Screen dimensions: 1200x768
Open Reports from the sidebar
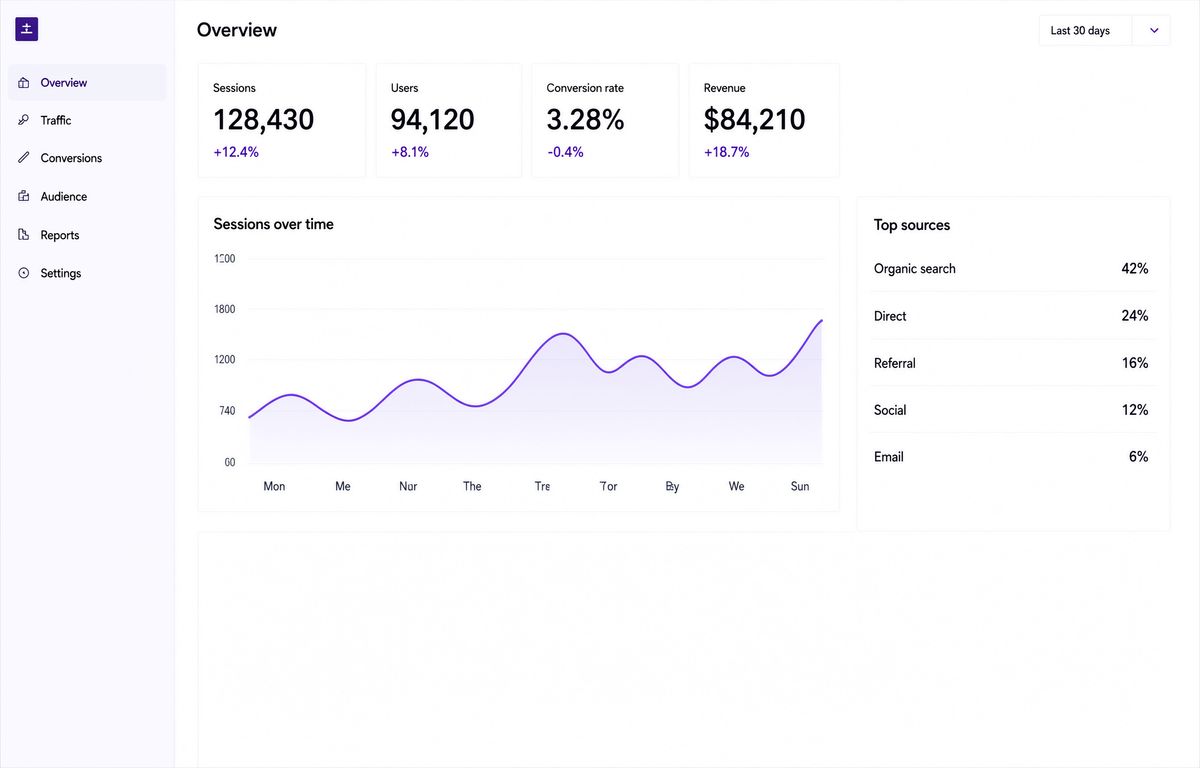87,235
